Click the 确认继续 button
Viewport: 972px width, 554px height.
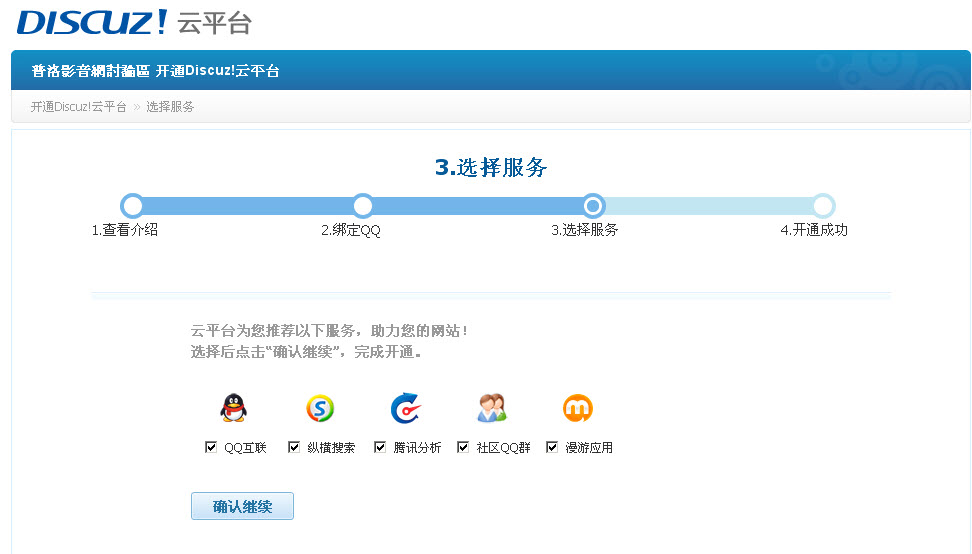click(x=242, y=506)
